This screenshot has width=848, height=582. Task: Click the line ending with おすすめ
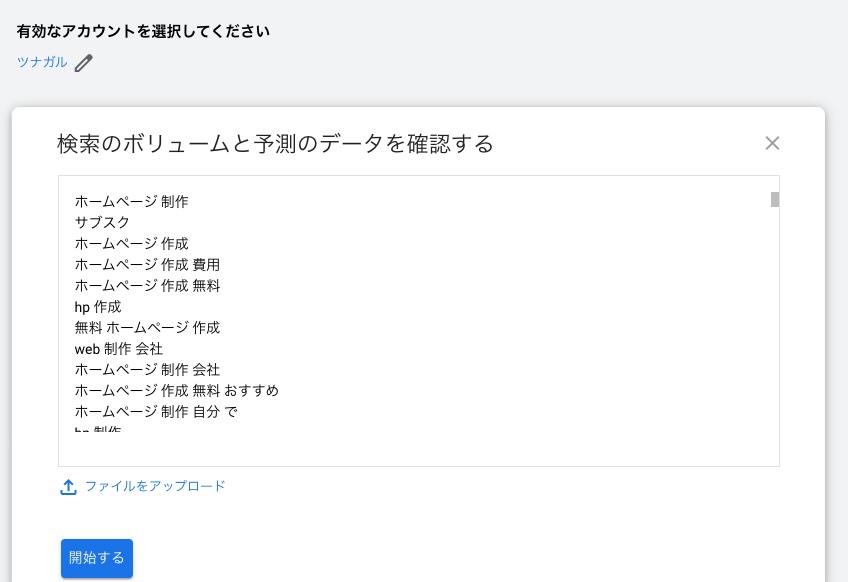tap(176, 390)
